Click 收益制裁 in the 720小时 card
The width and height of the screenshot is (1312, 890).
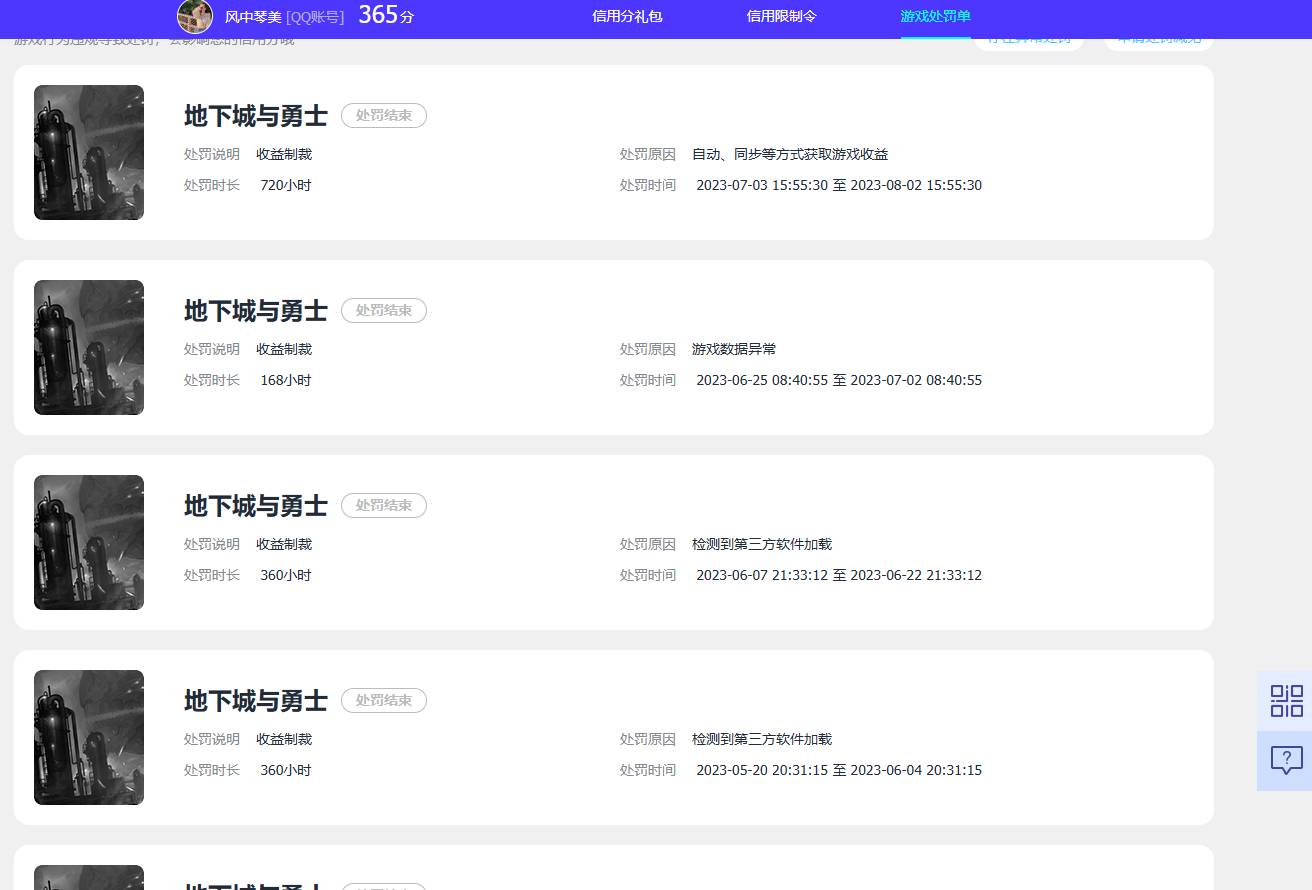[x=284, y=154]
